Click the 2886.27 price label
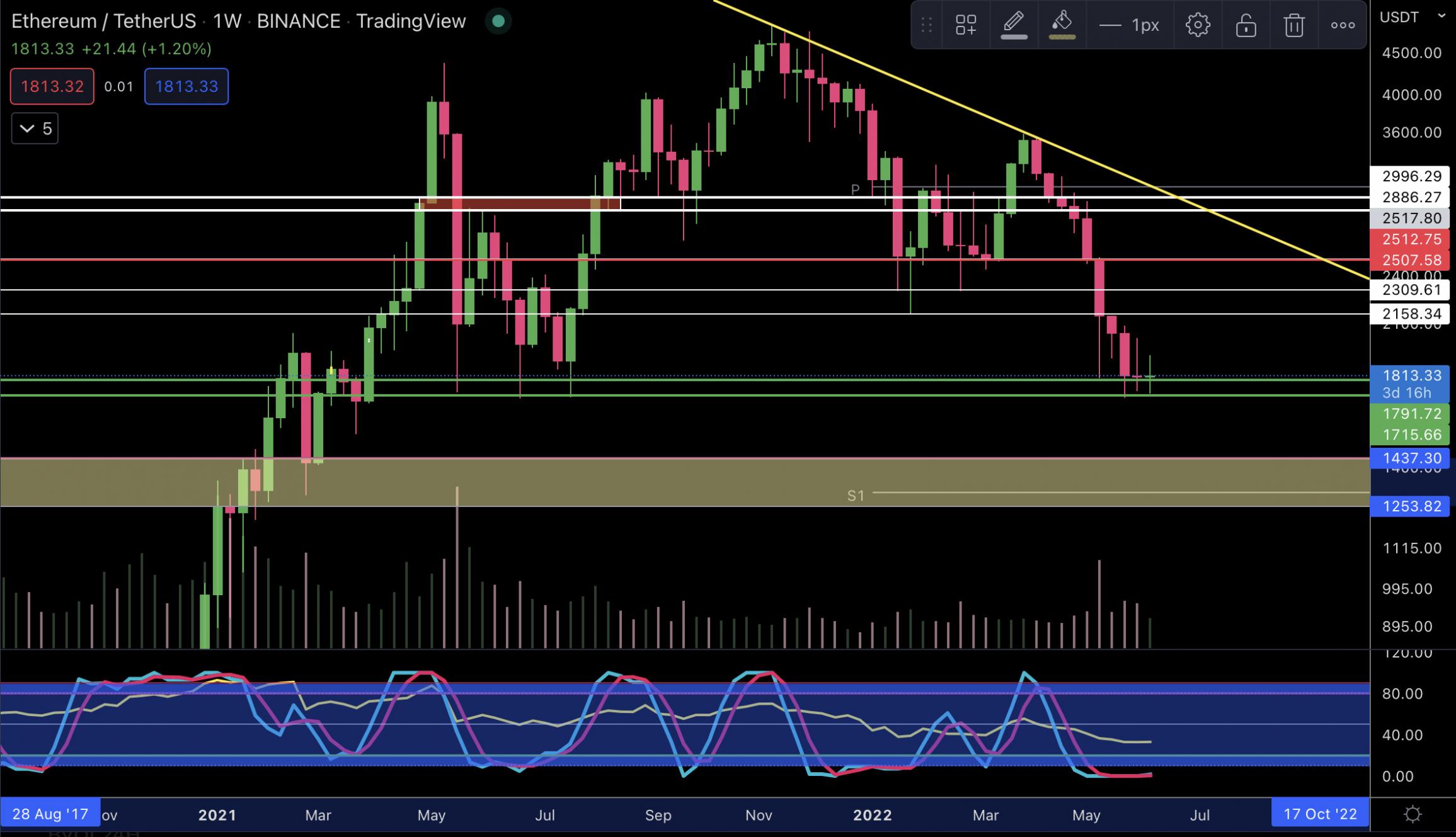Viewport: 1456px width, 837px height. point(1411,197)
